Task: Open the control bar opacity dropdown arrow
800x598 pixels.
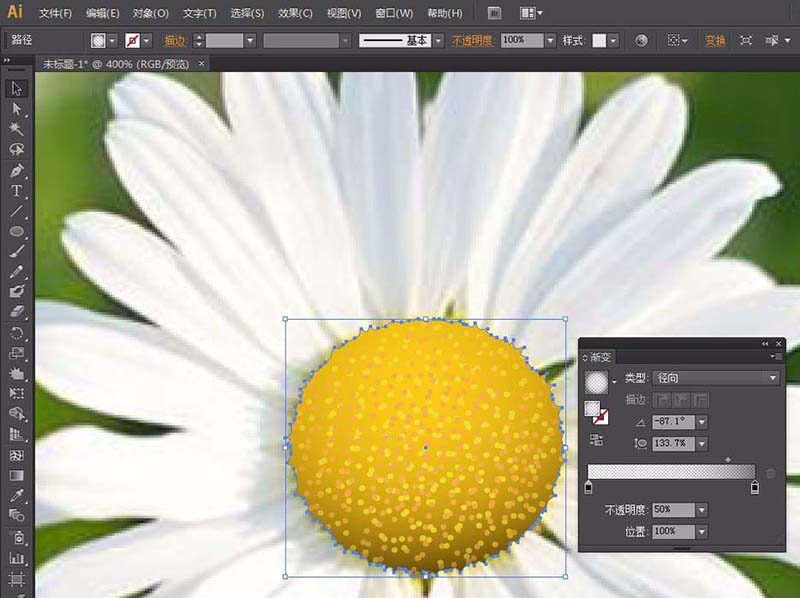Action: coord(551,40)
